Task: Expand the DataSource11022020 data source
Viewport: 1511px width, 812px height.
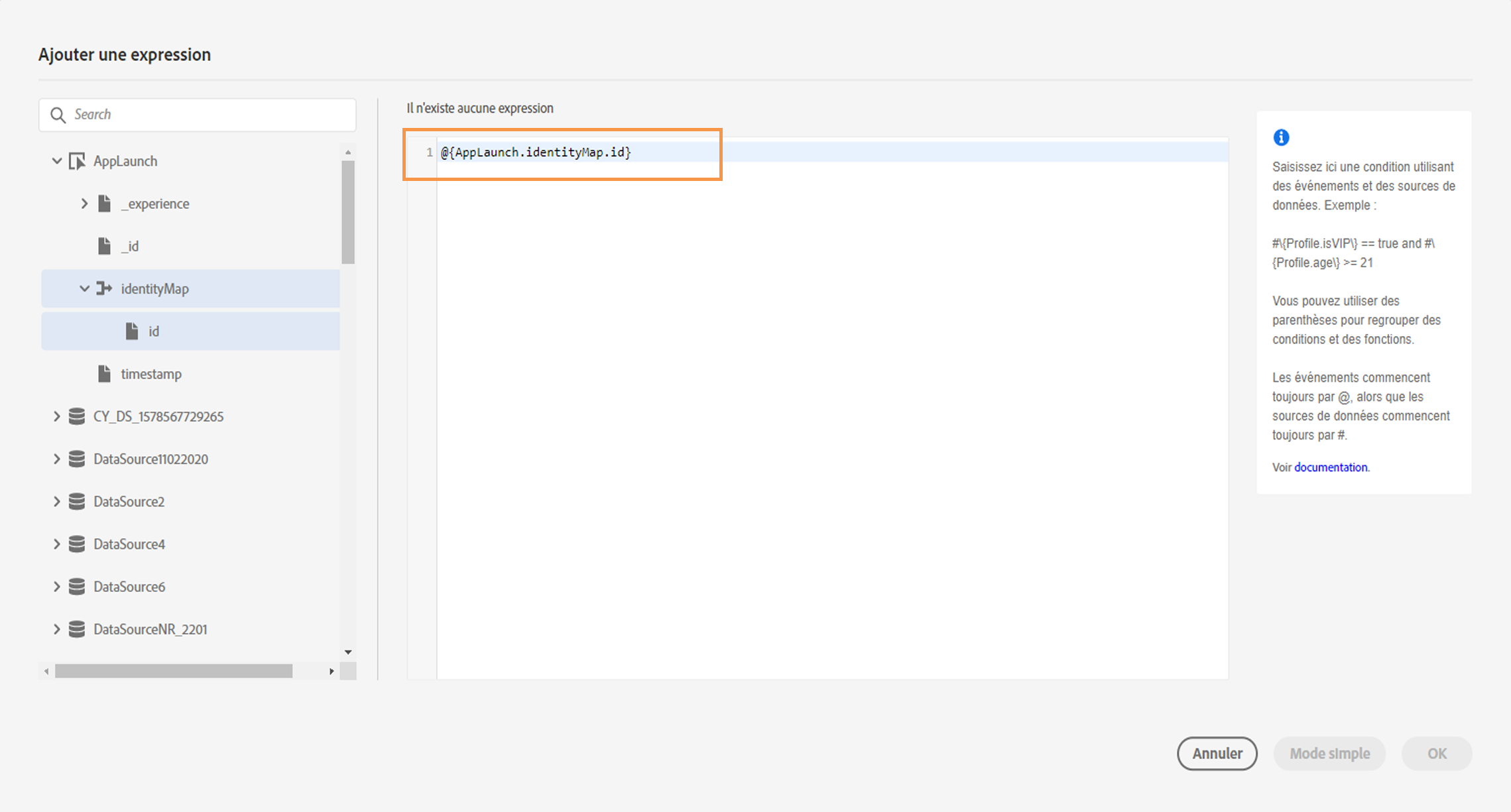Action: [x=57, y=459]
